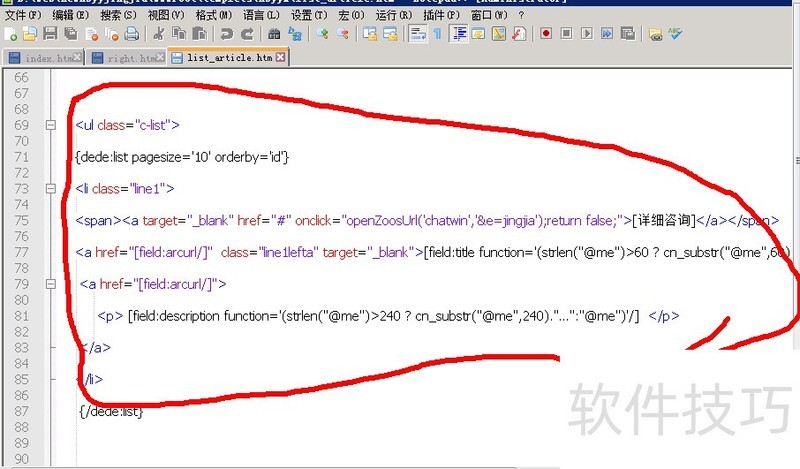
Task: Click the <ul class="c-list"> line
Action: [128, 125]
